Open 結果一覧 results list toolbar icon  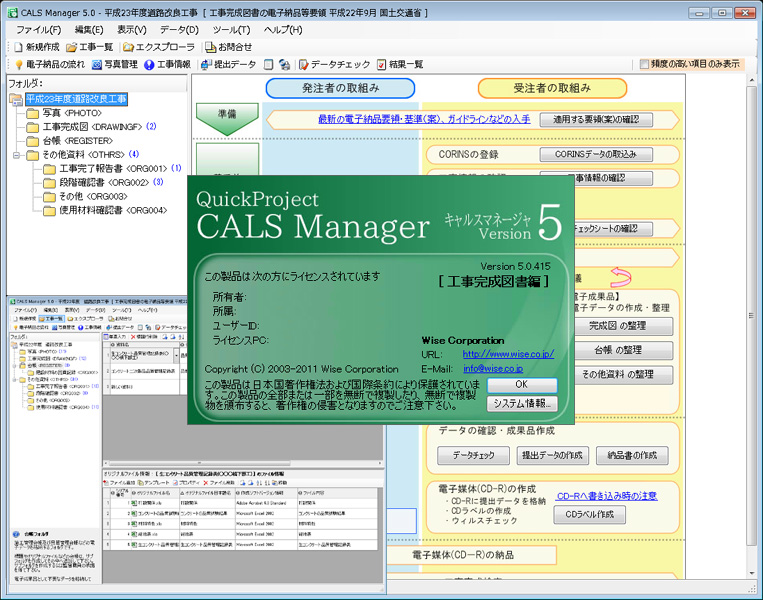tap(382, 64)
